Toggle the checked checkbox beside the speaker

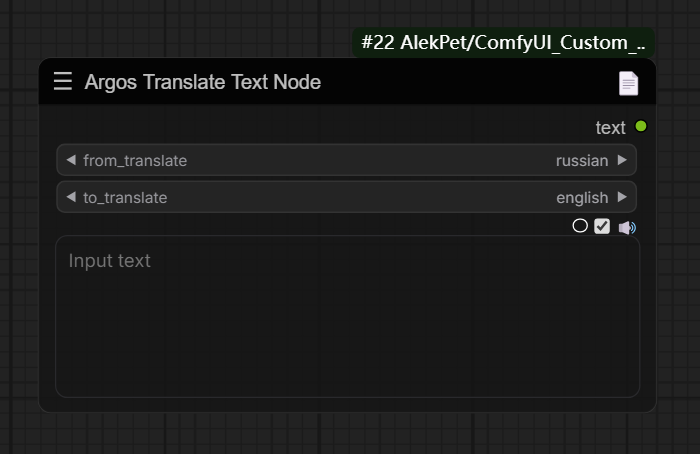point(602,226)
